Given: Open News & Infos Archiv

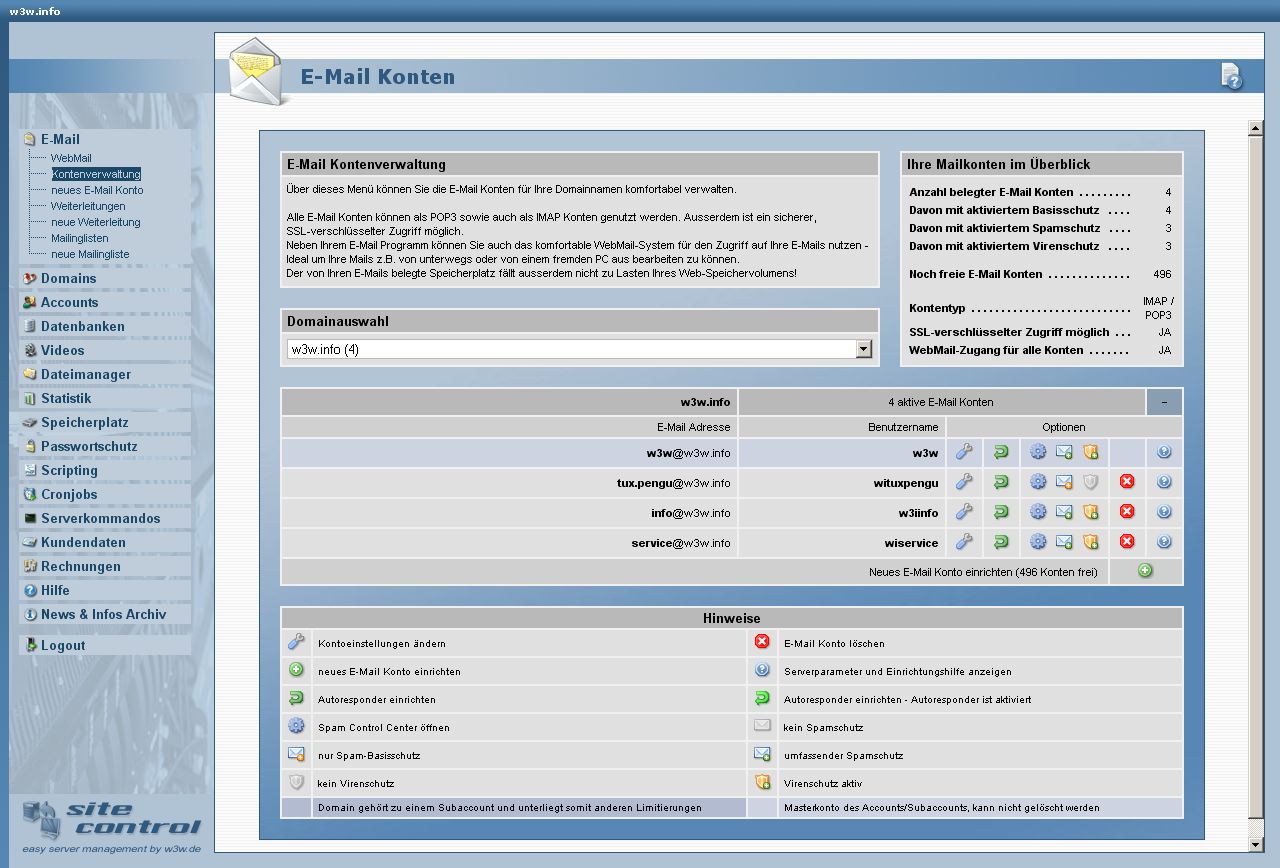Looking at the screenshot, I should [x=105, y=614].
